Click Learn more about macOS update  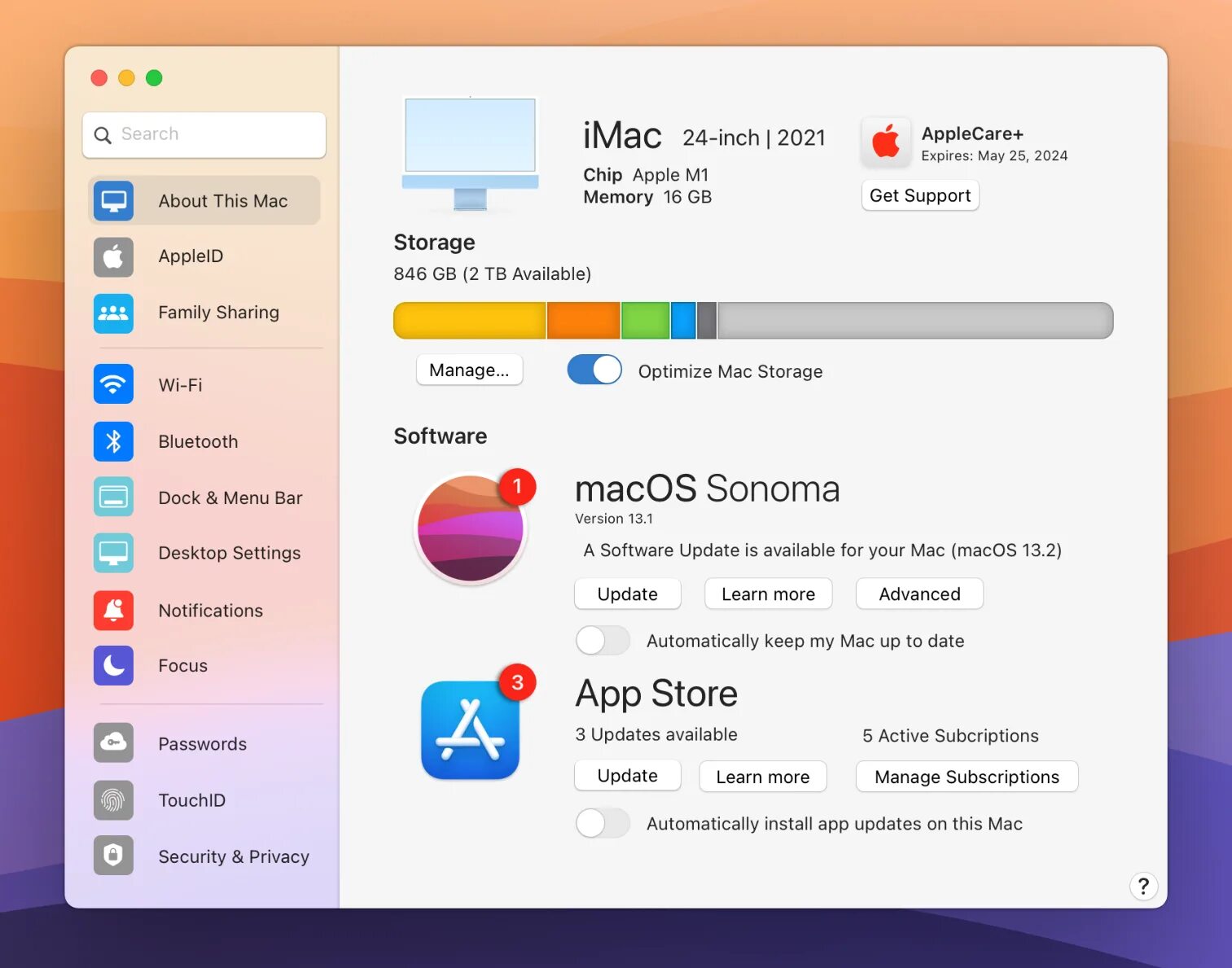[x=768, y=594]
